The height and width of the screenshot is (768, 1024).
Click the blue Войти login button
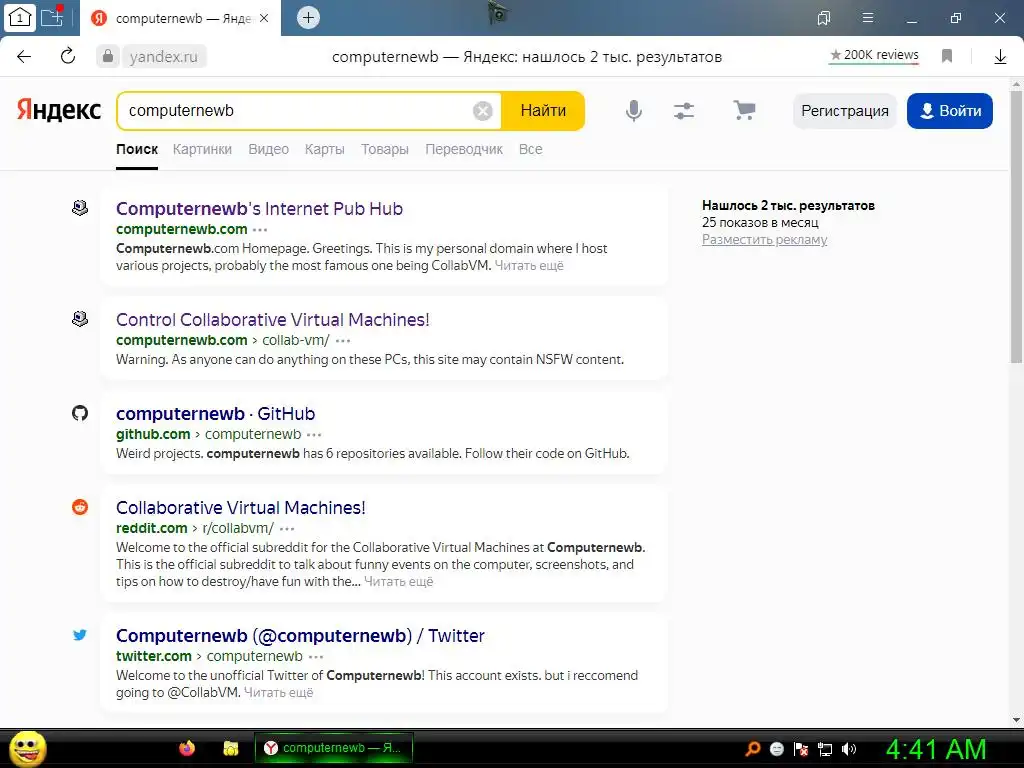[x=950, y=111]
